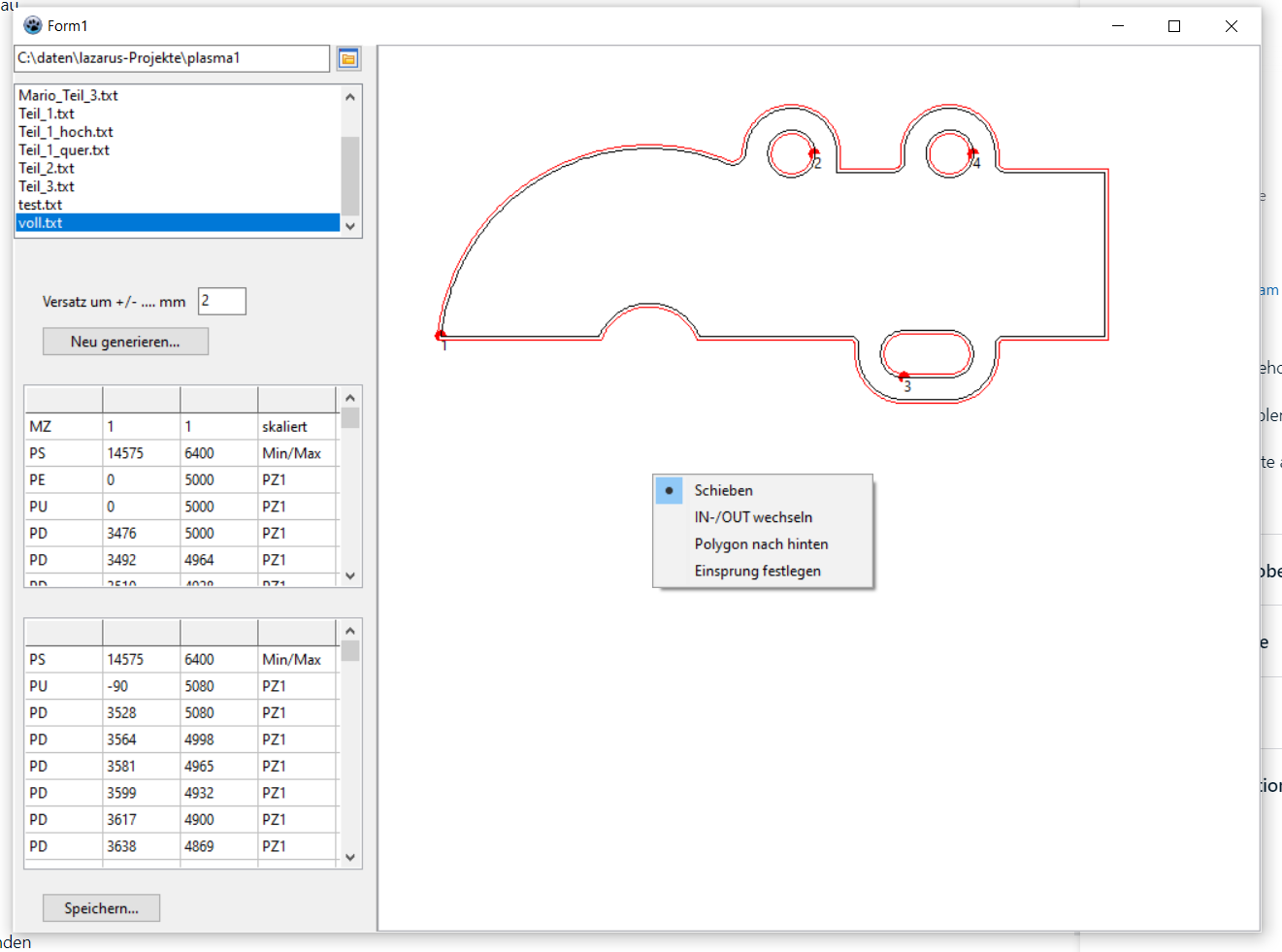Viewport: 1282px width, 952px height.
Task: Click 5080 cell in lower PU row
Action: 219,685
